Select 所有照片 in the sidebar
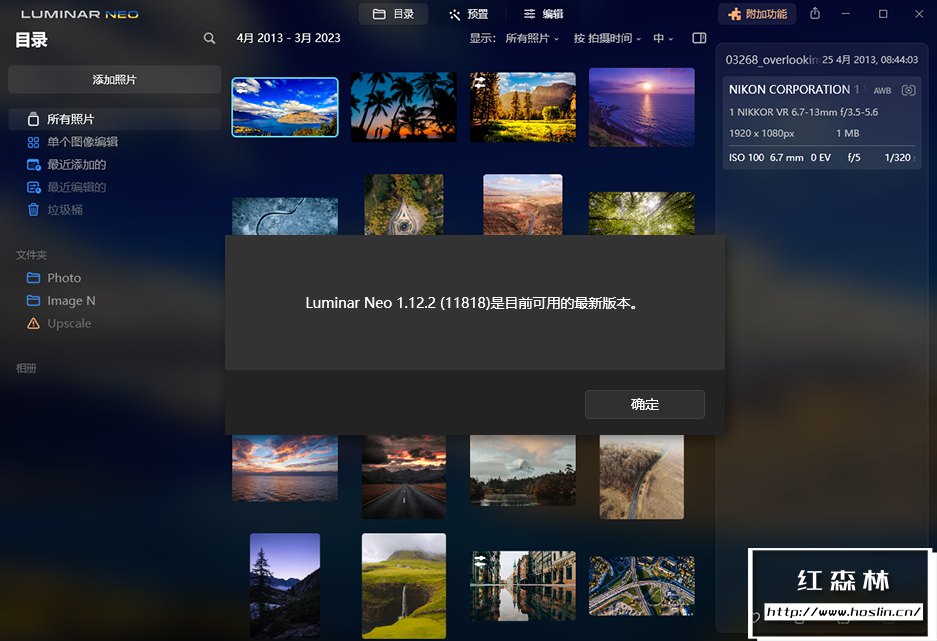Viewport: 937px width, 641px height. (114, 119)
